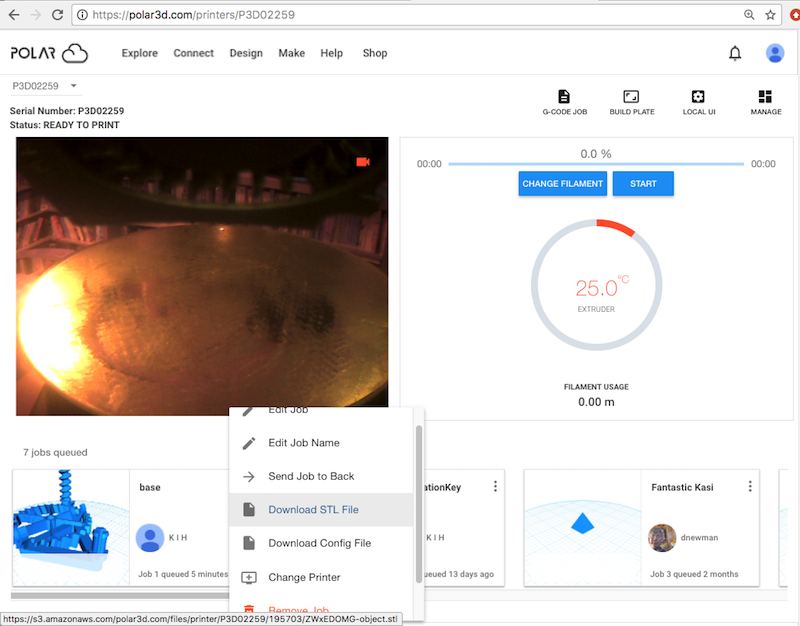Open the Design menu
This screenshot has width=800, height=626.
click(246, 53)
